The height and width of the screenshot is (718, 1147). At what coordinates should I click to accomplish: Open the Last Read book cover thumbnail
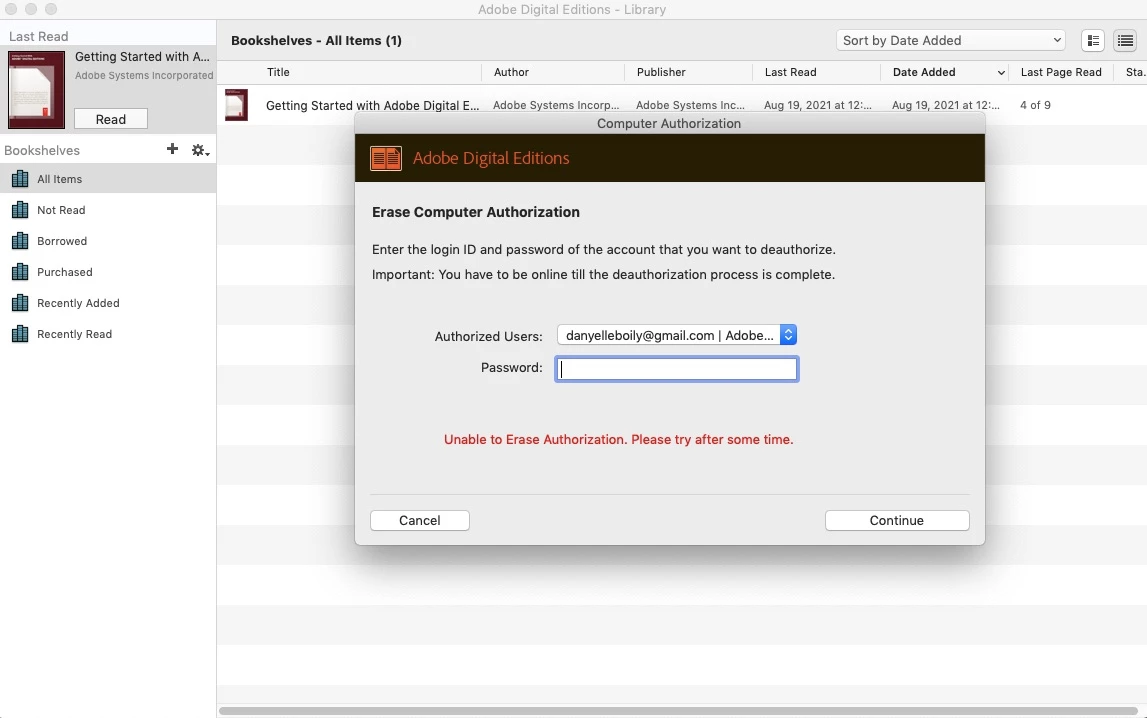[36, 89]
